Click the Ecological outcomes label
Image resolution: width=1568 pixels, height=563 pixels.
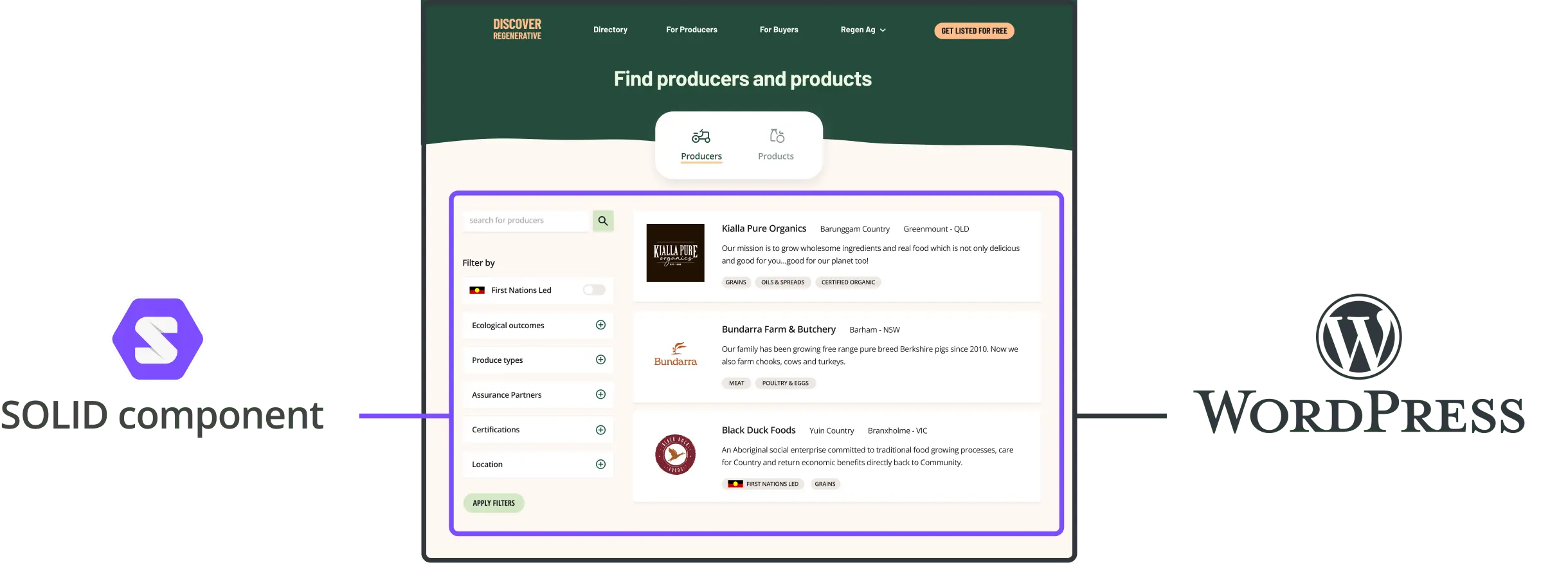pos(508,326)
